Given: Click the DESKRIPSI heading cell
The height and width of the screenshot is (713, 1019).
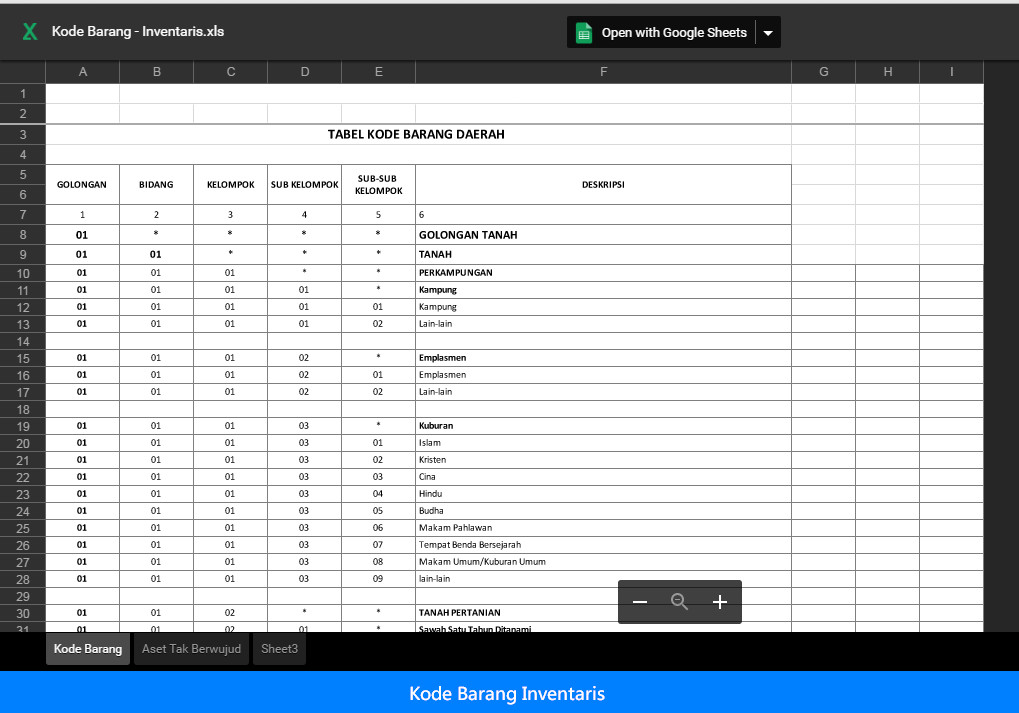Looking at the screenshot, I should [x=603, y=185].
